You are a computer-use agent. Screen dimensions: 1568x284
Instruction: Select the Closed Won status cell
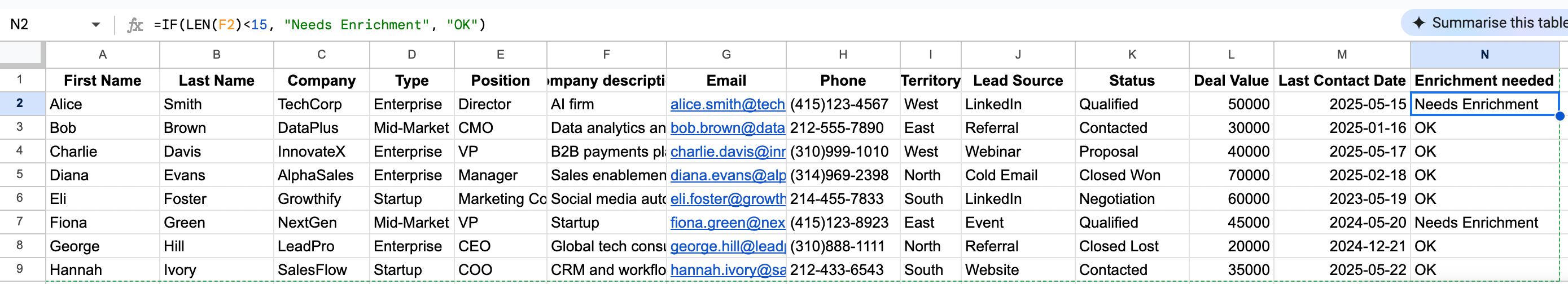[1131, 176]
